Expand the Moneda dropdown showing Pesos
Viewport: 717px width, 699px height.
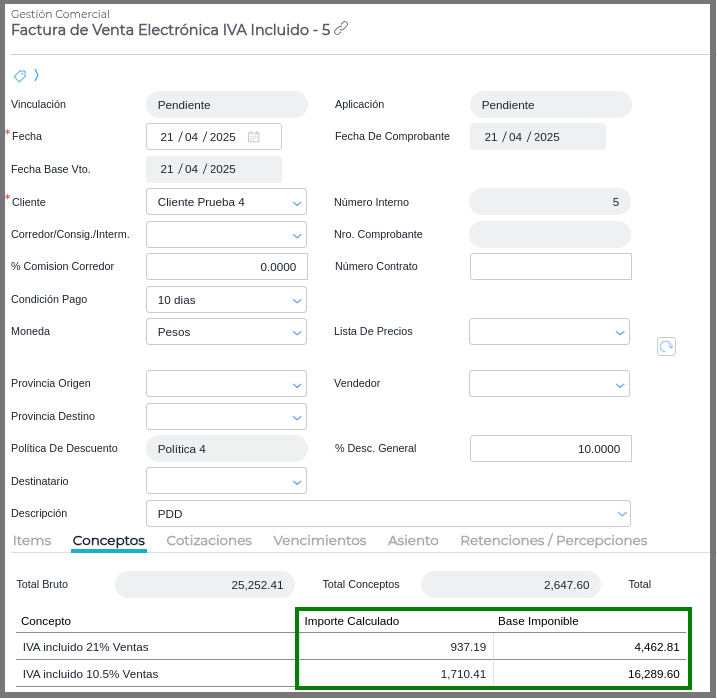[x=297, y=332]
